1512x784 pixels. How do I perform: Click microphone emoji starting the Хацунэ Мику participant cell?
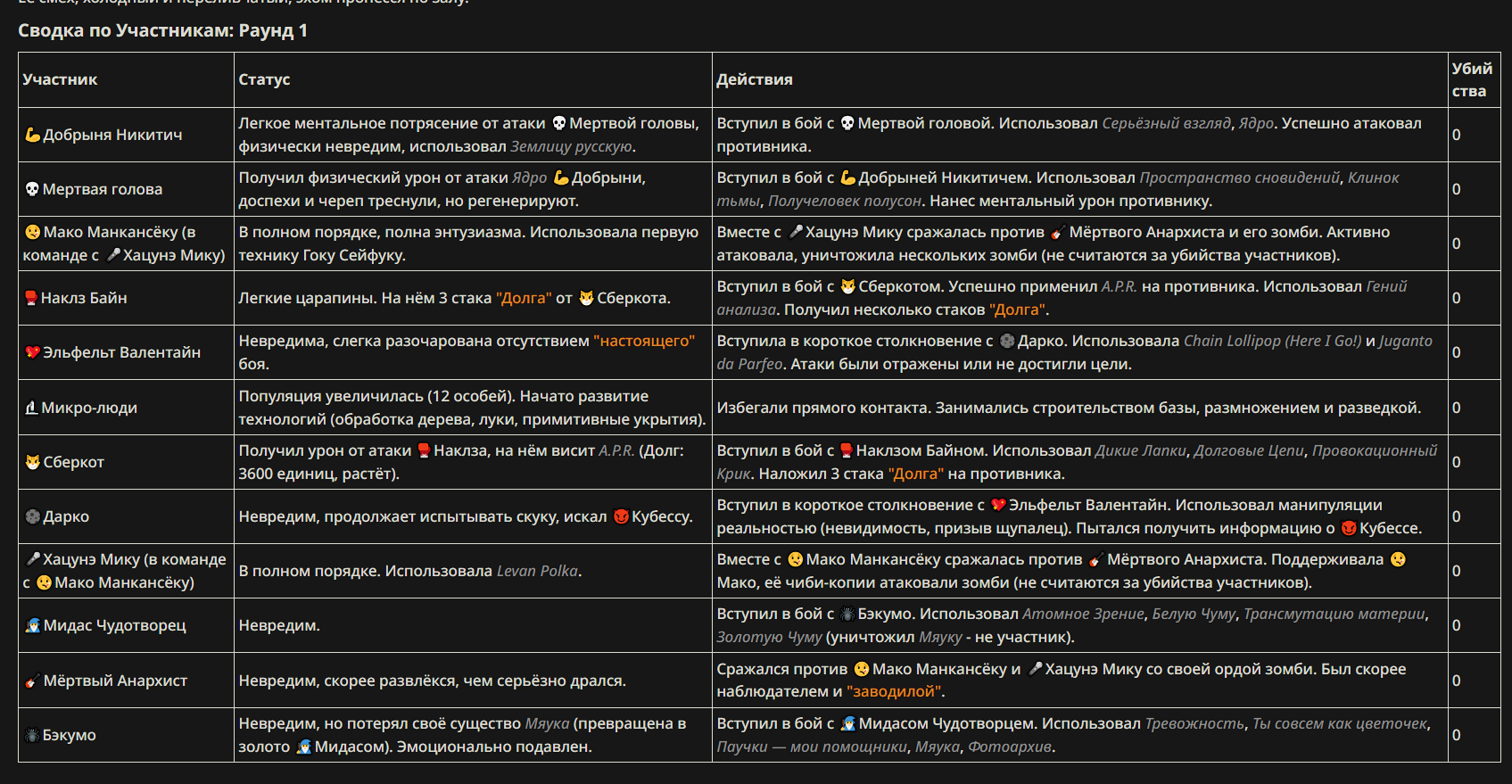33,559
